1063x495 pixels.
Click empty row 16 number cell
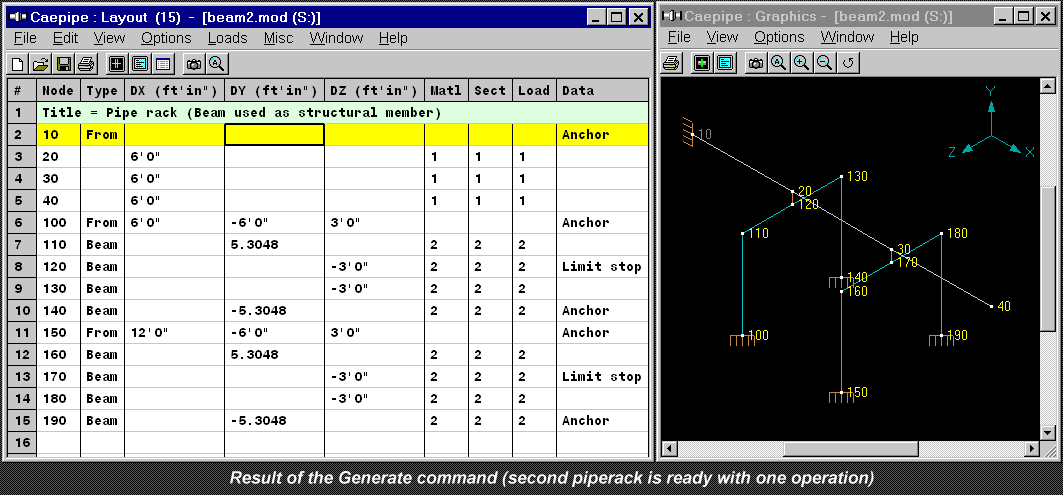click(22, 443)
